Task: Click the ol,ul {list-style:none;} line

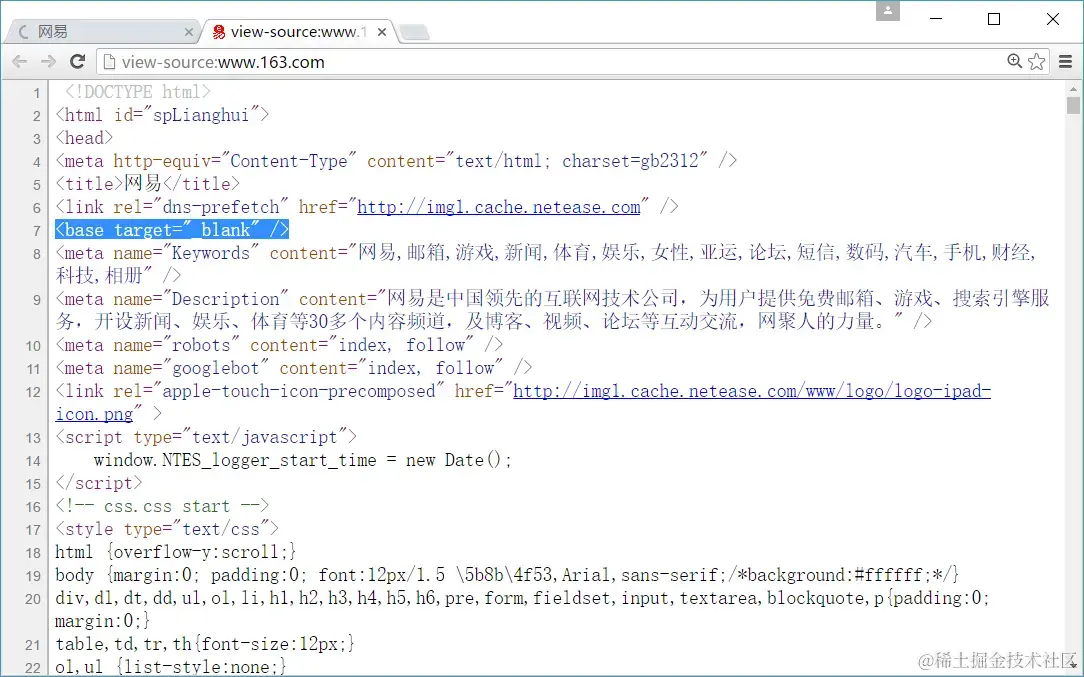Action: (171, 667)
